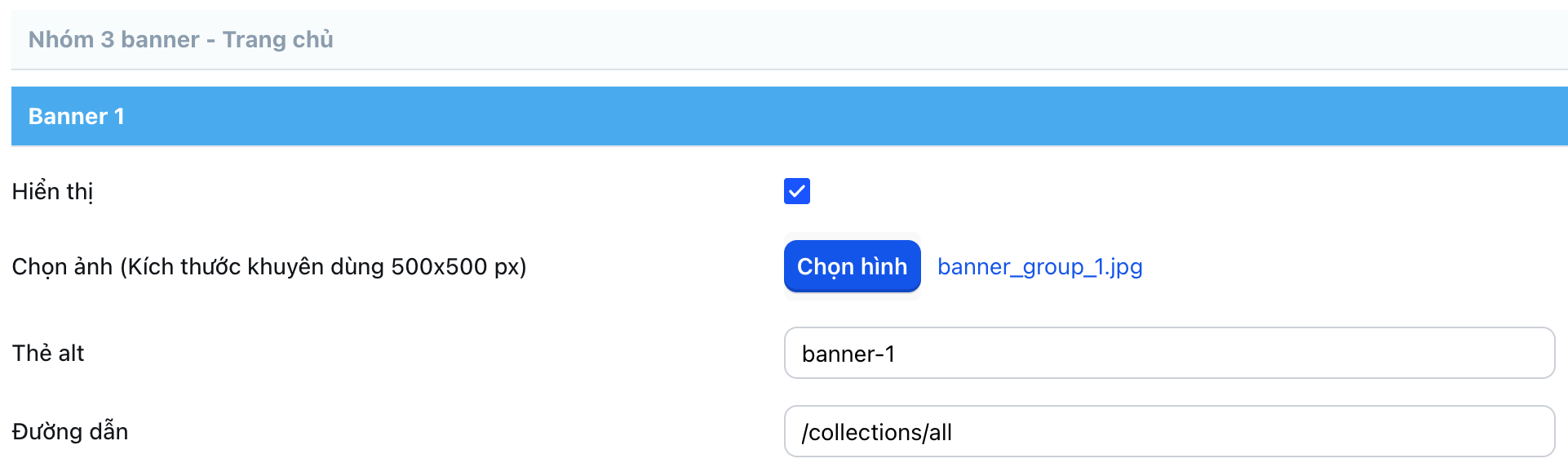The height and width of the screenshot is (472, 1568).
Task: Focus the Thẻ alt input field
Action: point(1168,354)
